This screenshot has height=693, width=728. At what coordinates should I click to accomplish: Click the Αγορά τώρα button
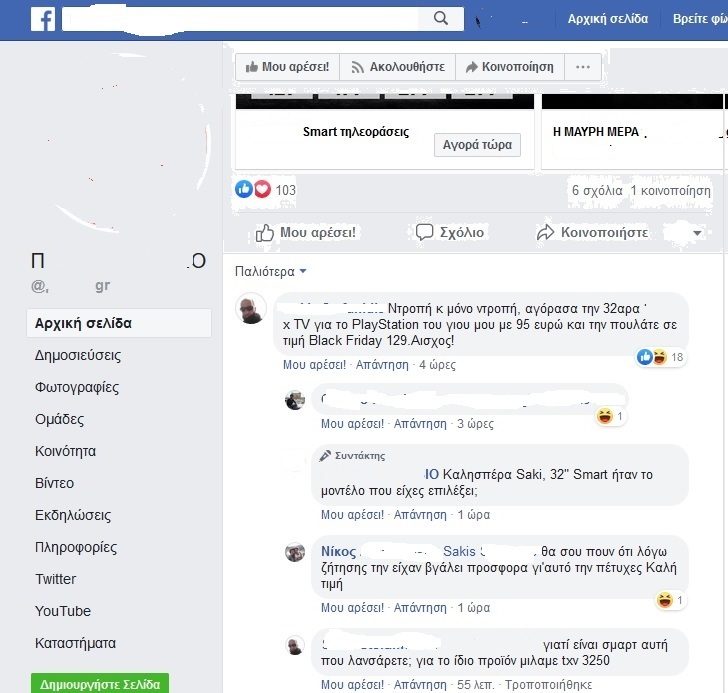pos(477,145)
